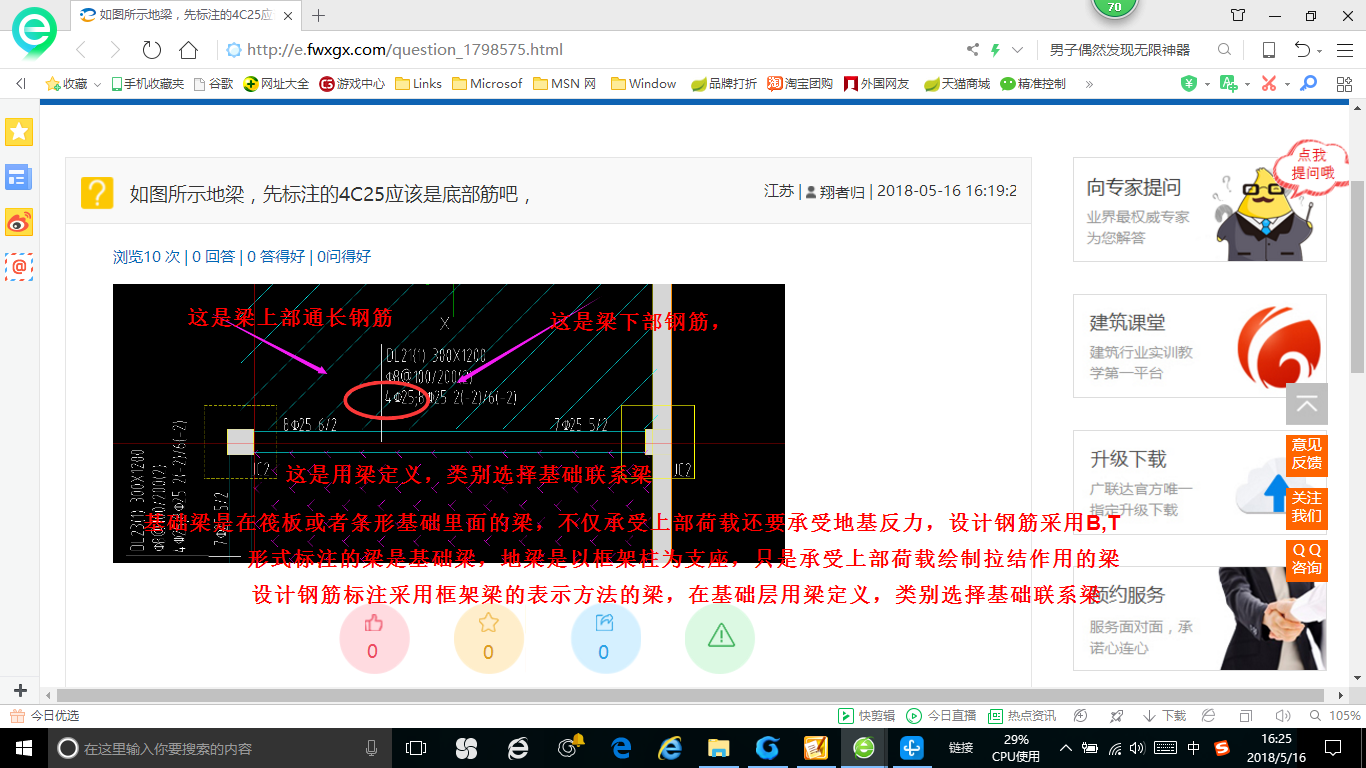Click the 意见反馈 orange button
The width and height of the screenshot is (1366, 768).
pyautogui.click(x=1306, y=454)
